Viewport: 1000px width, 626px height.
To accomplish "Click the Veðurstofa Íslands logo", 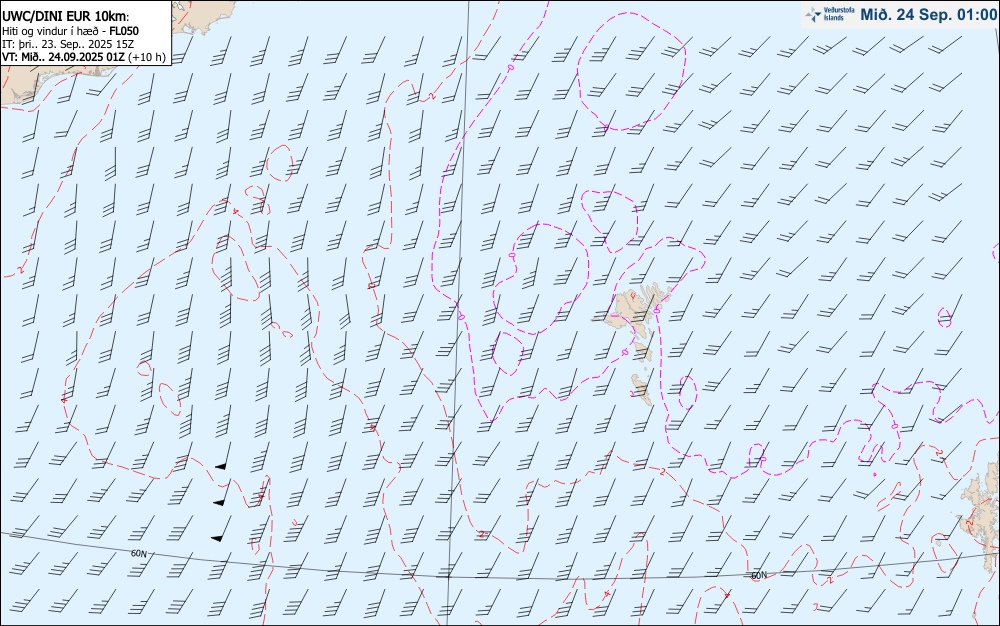I will pos(829,14).
